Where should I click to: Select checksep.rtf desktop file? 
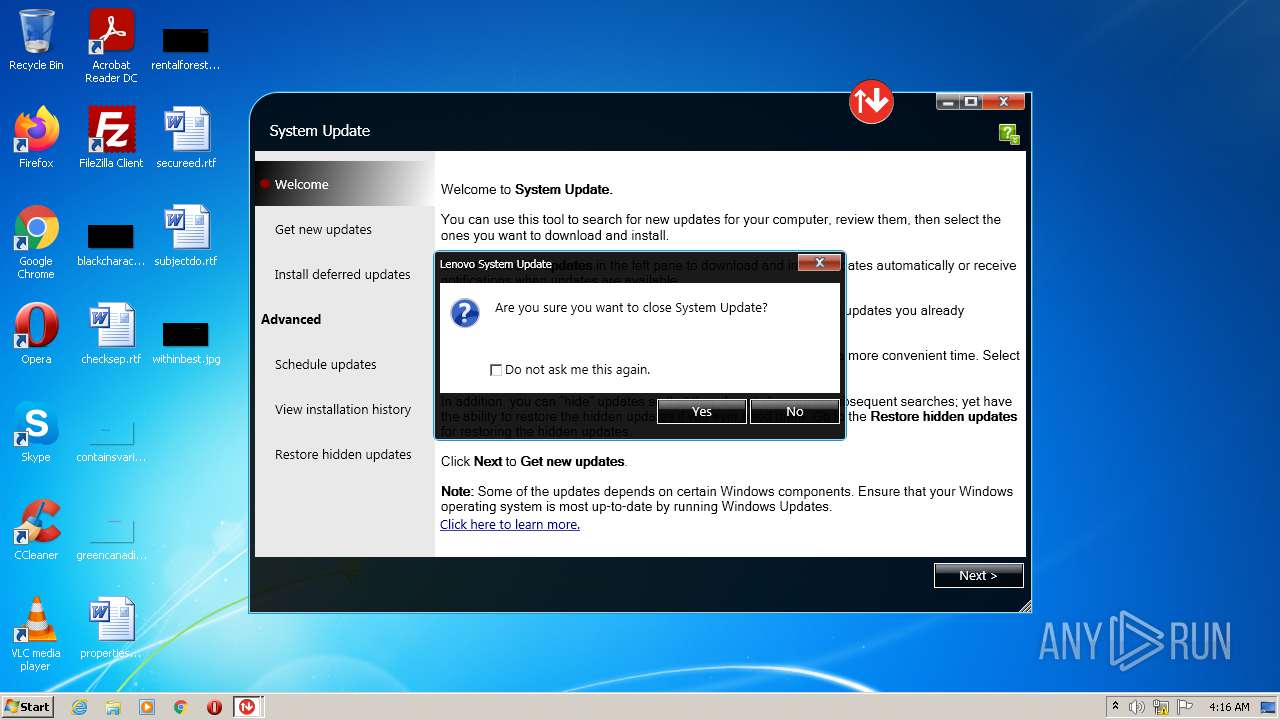tap(111, 334)
